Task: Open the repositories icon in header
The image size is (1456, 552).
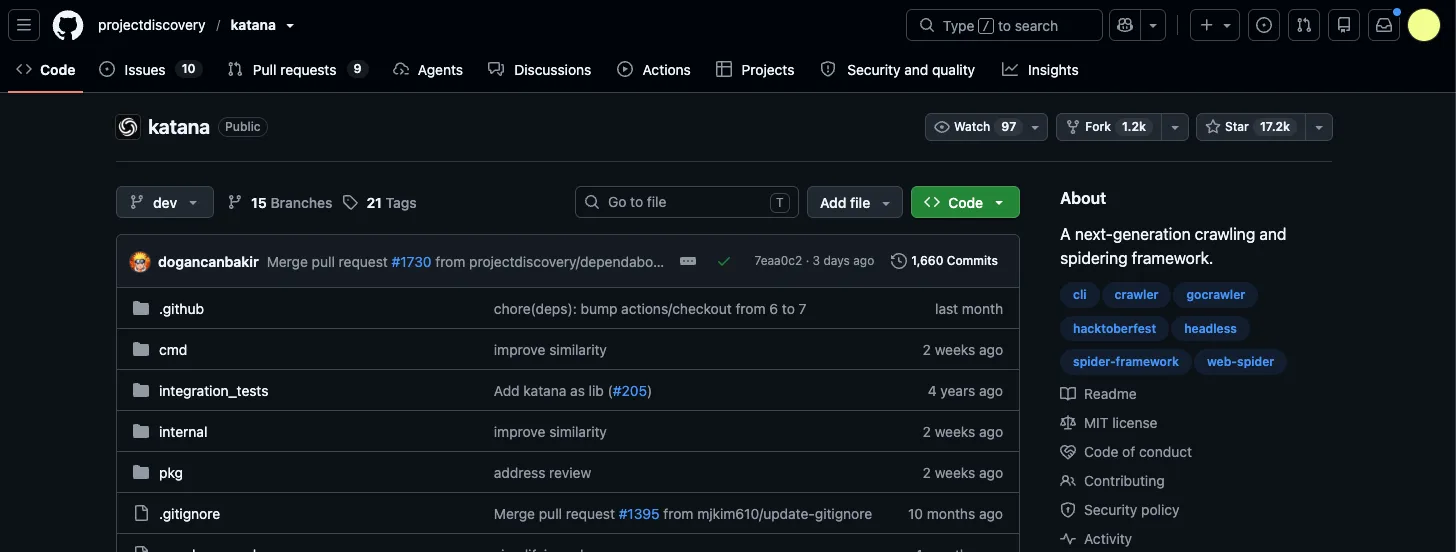Action: click(x=1344, y=25)
